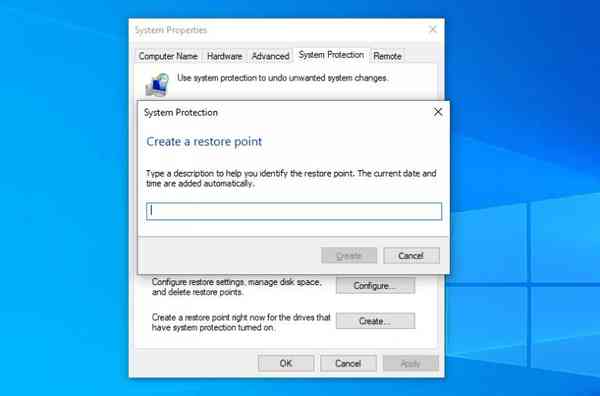Screen dimensions: 600x396
Task: Click the greyed-out Apply button
Action: 411,363
